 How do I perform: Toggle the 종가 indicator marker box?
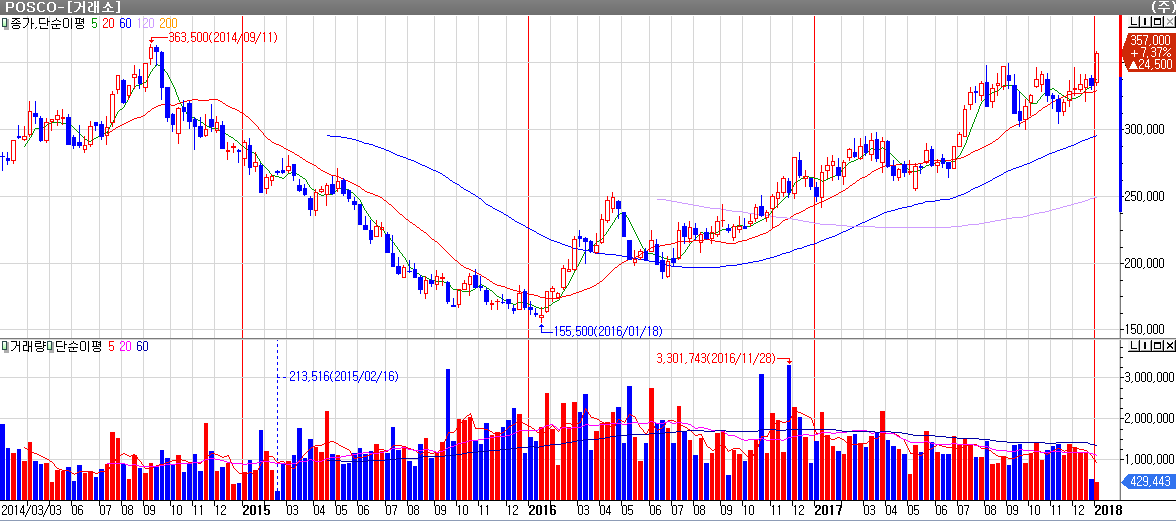point(4,23)
